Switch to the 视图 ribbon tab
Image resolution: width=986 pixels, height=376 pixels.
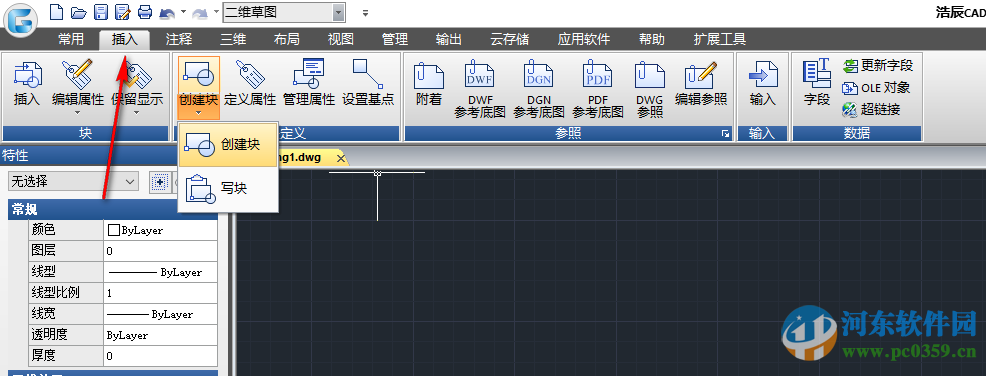[x=341, y=40]
